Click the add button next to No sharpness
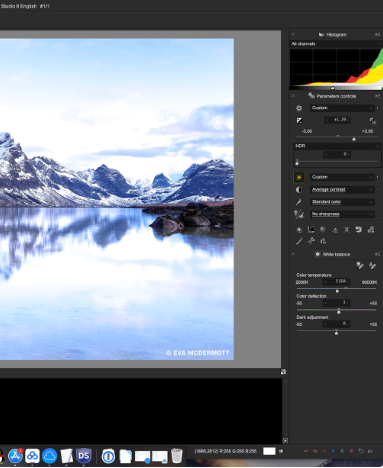The width and height of the screenshot is (383, 468). click(378, 214)
